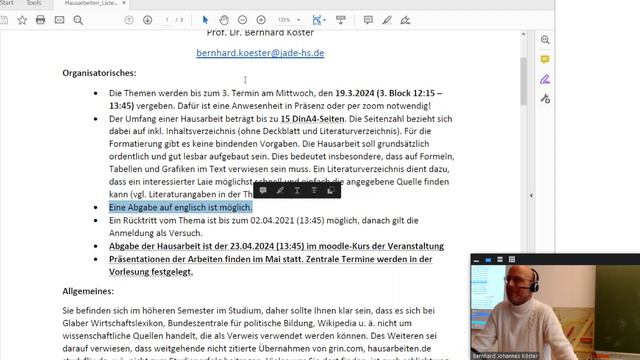
Task: Click the 'Organisatorisches:' heading
Action: click(x=99, y=73)
